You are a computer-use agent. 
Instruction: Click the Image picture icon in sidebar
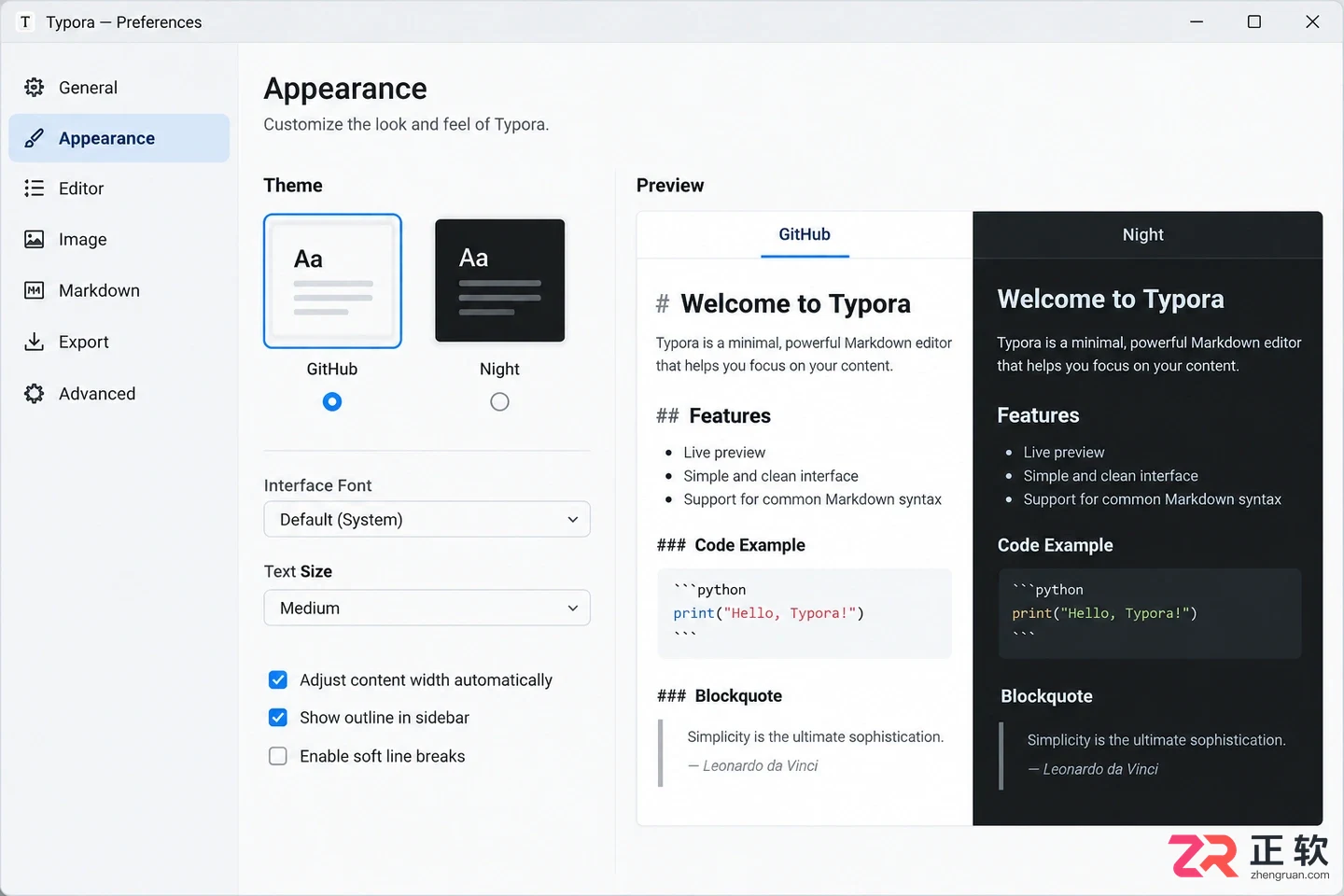pos(35,240)
